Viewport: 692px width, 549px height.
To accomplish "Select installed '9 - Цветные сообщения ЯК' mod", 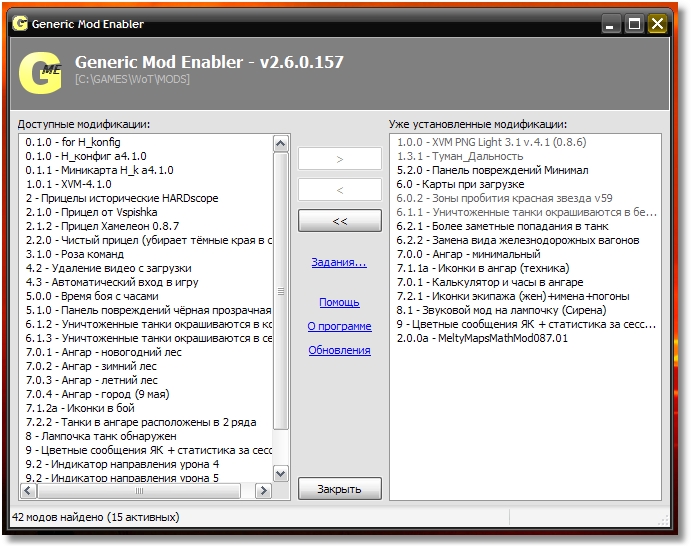I will tap(526, 324).
